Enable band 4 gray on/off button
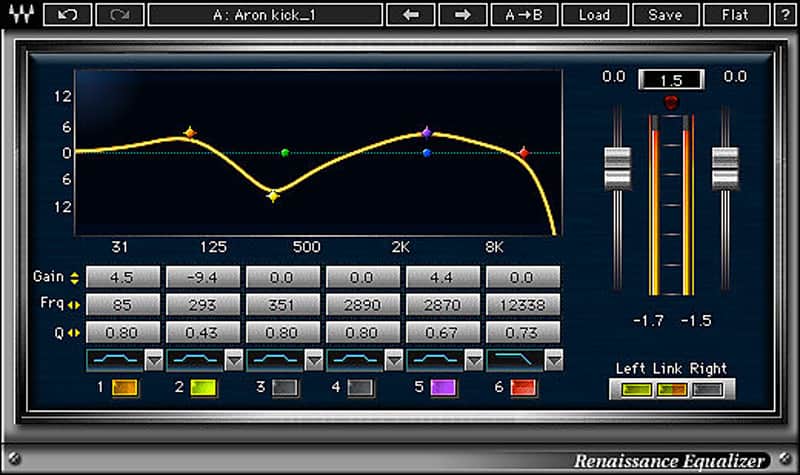 pos(360,388)
